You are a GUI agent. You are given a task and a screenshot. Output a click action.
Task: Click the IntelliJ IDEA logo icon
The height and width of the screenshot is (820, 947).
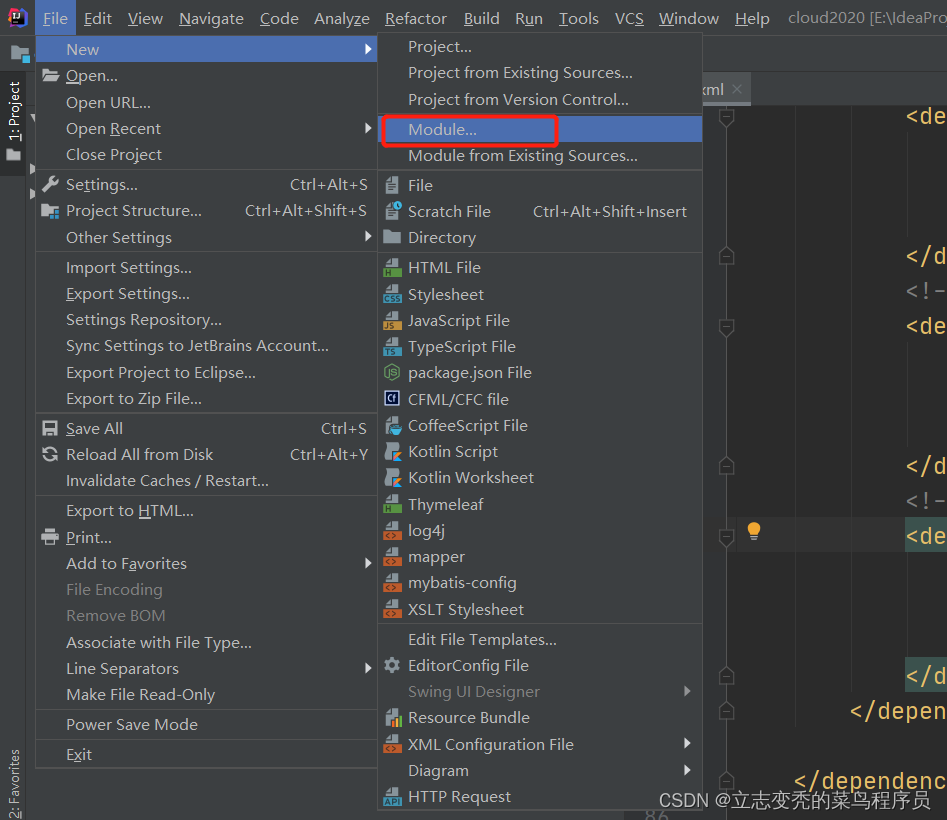tap(17, 18)
